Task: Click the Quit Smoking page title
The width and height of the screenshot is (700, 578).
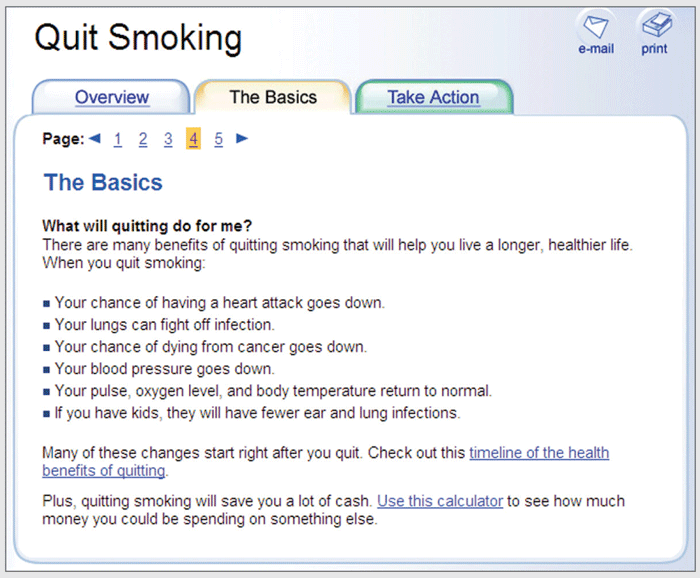Action: (138, 38)
